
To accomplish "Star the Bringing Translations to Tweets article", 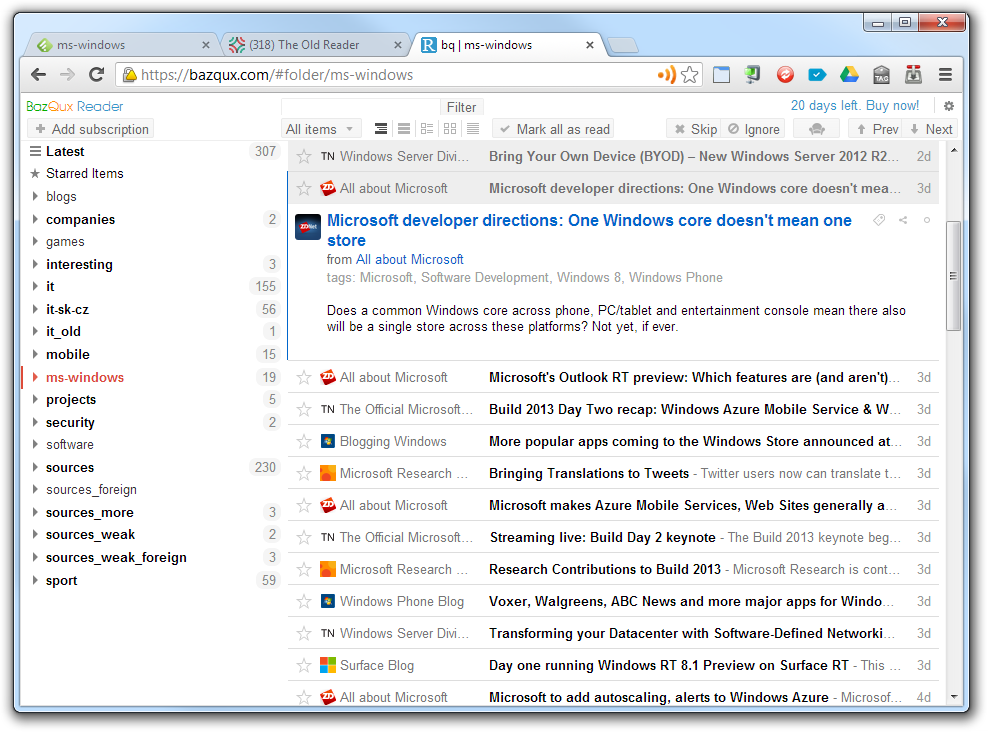I will pyautogui.click(x=304, y=473).
